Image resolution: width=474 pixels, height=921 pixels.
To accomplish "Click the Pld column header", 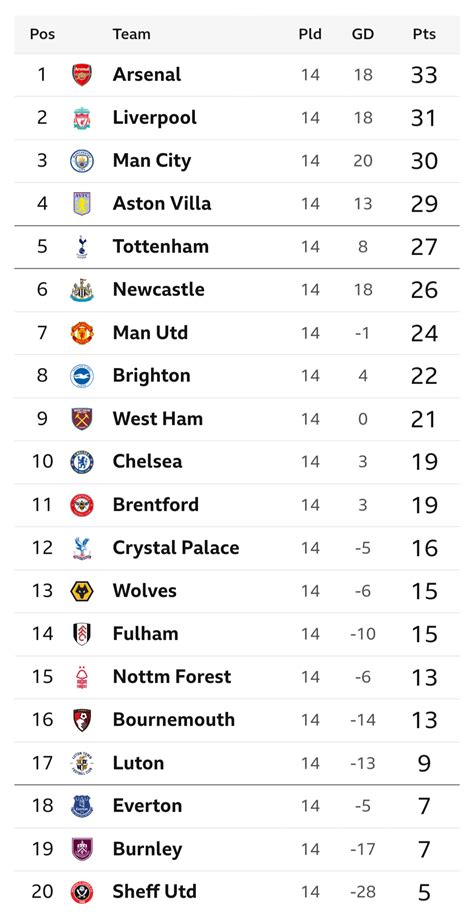I will pyautogui.click(x=310, y=34).
